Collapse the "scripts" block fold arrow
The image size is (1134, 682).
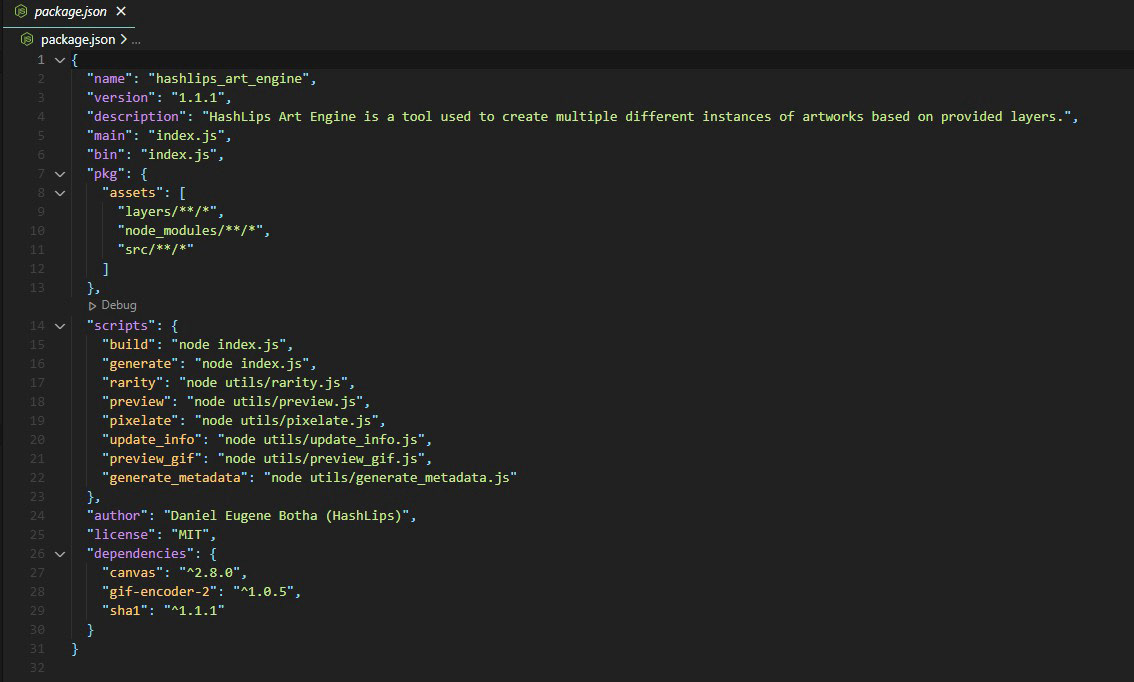(60, 326)
